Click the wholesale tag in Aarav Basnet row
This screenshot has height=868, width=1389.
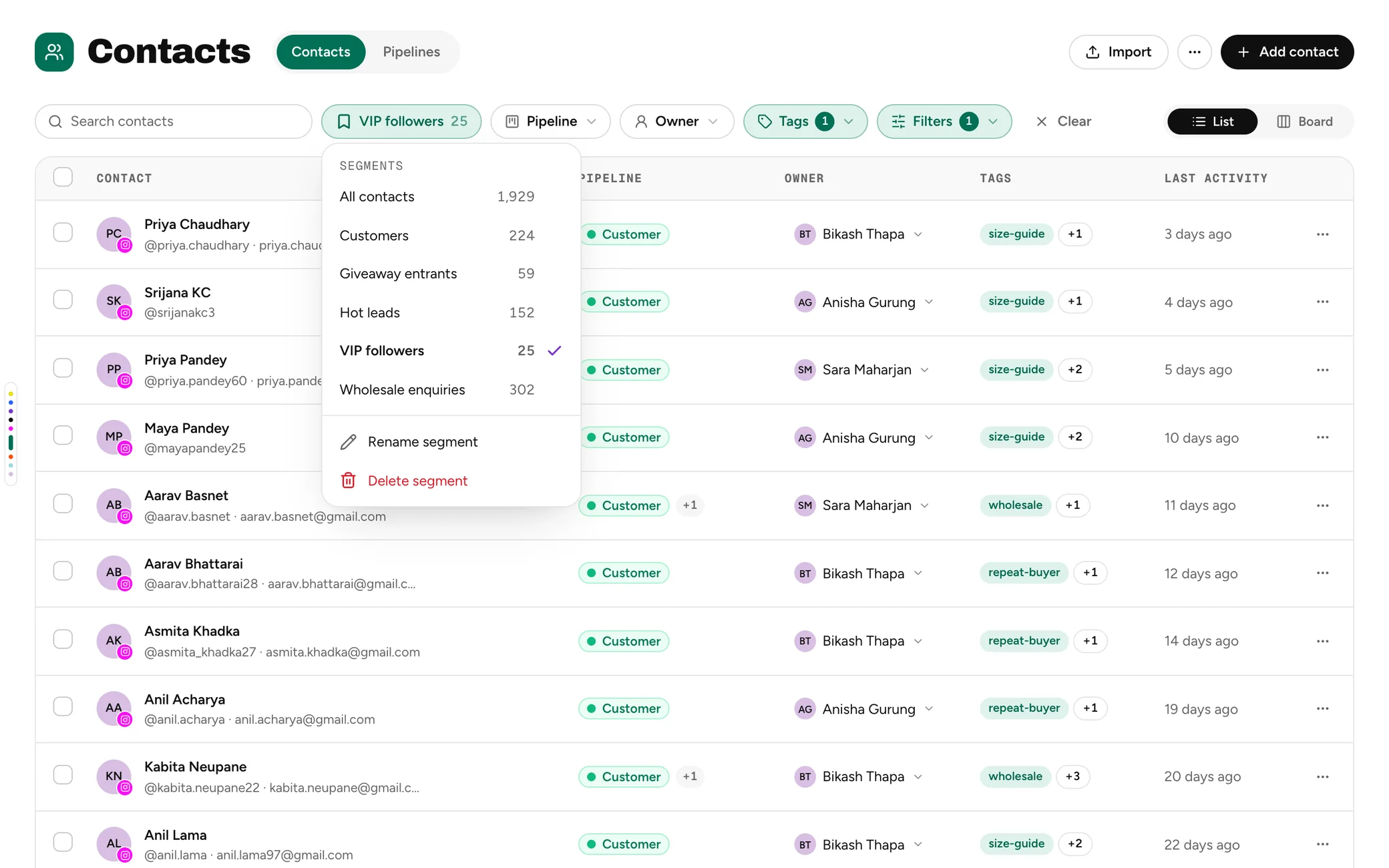(1015, 505)
